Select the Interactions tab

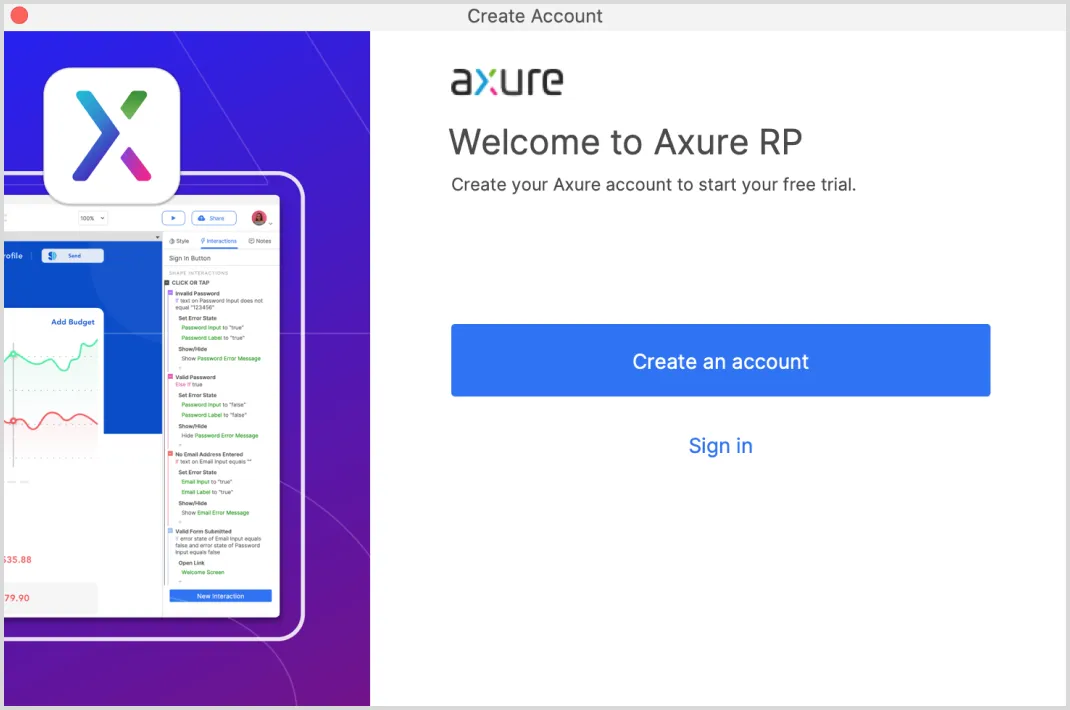click(219, 241)
